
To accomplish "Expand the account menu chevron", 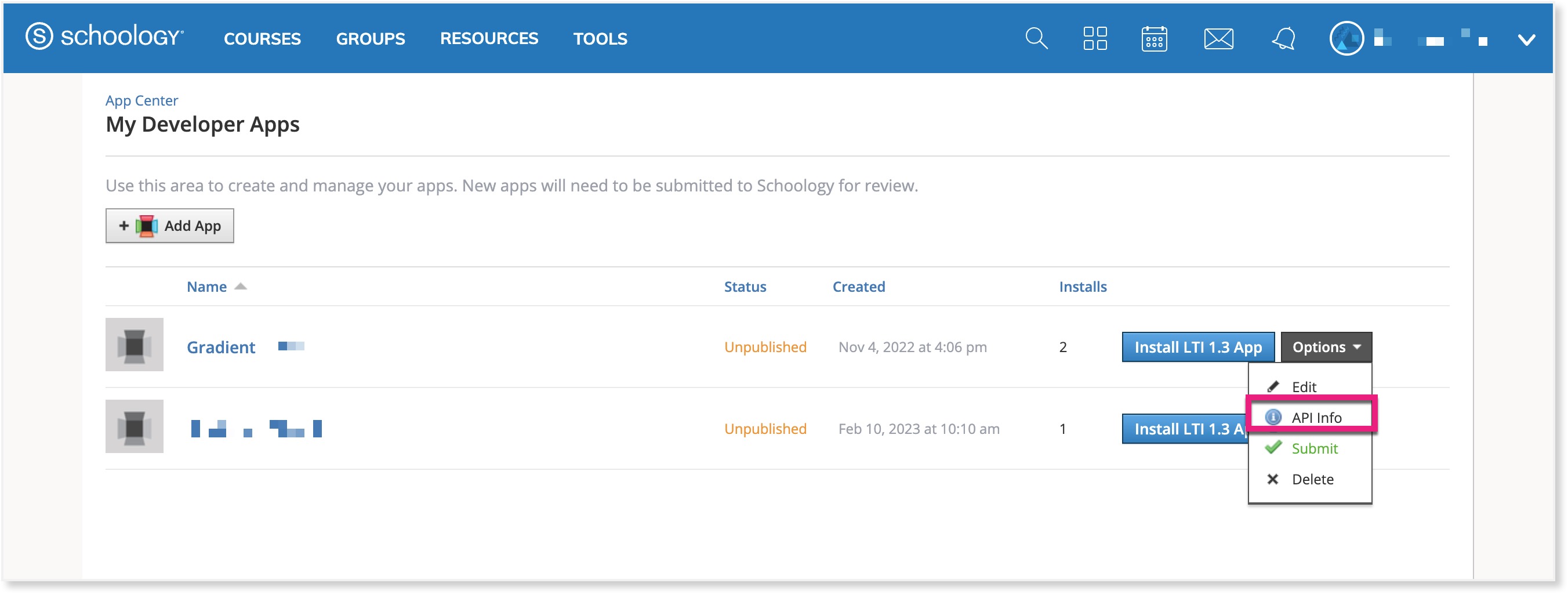I will pos(1526,40).
